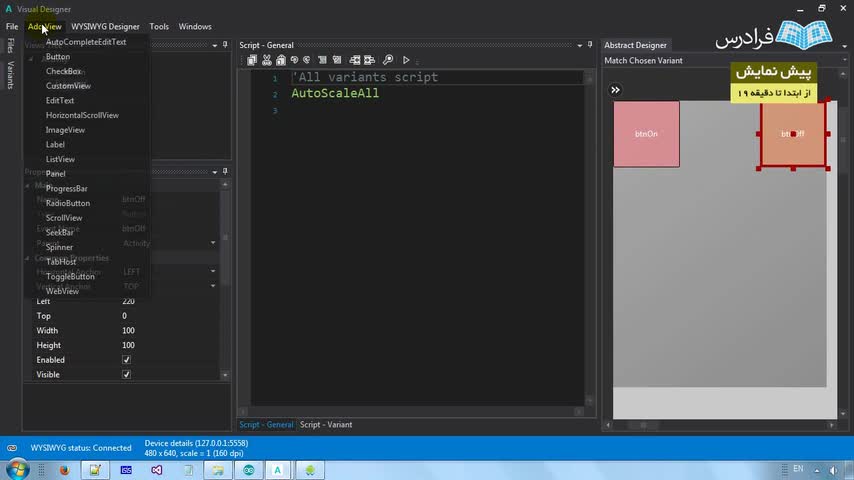Click the decrease indent icon
The image size is (854, 480).
[x=355, y=60]
